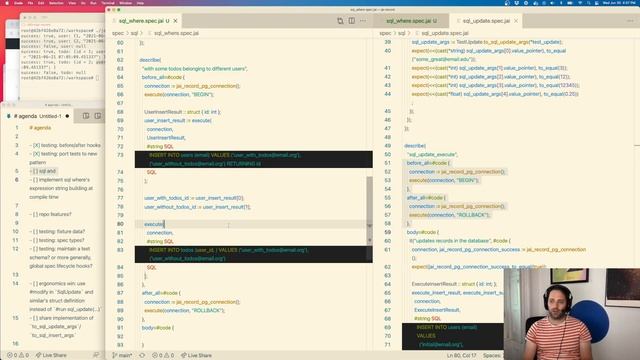
Task: Close the sql_update.spec.jai tab
Action: (516, 20)
